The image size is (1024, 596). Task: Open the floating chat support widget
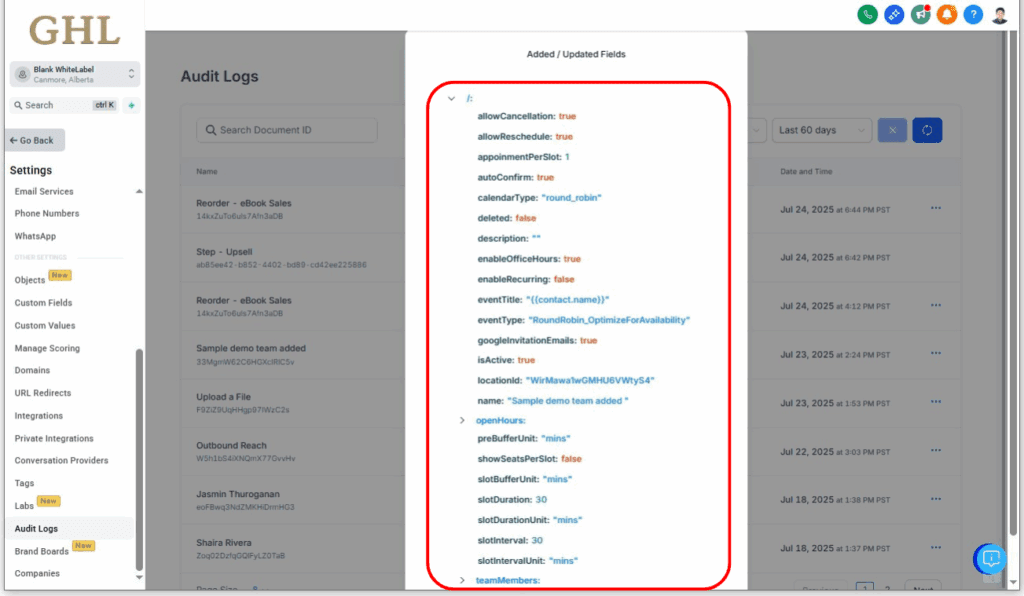tap(990, 559)
